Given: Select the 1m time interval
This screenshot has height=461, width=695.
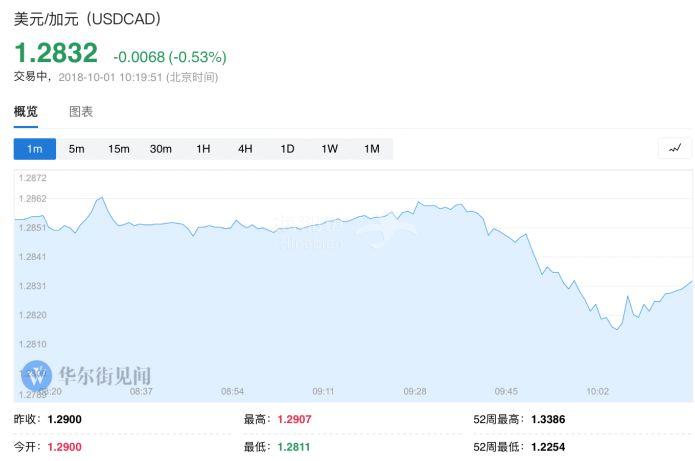Looking at the screenshot, I should (35, 149).
